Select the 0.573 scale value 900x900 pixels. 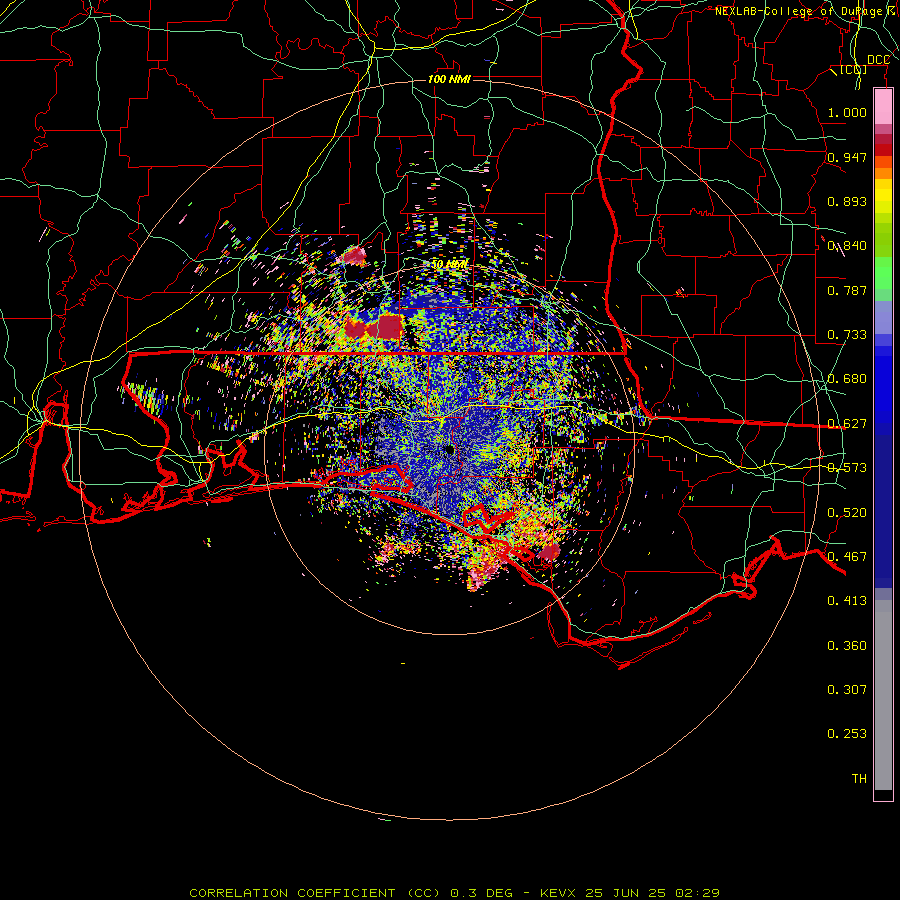[847, 468]
